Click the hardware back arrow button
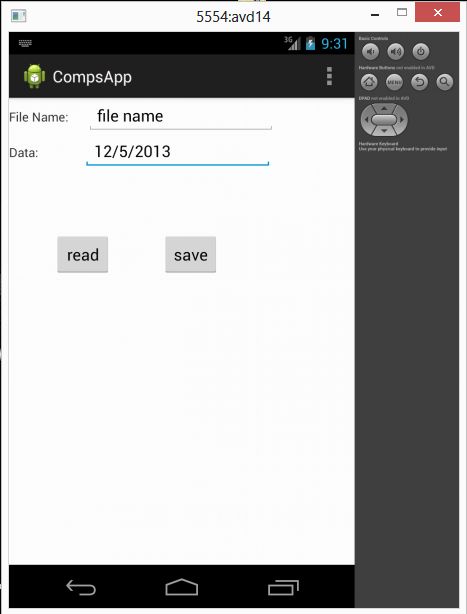The height and width of the screenshot is (614, 467). (420, 82)
